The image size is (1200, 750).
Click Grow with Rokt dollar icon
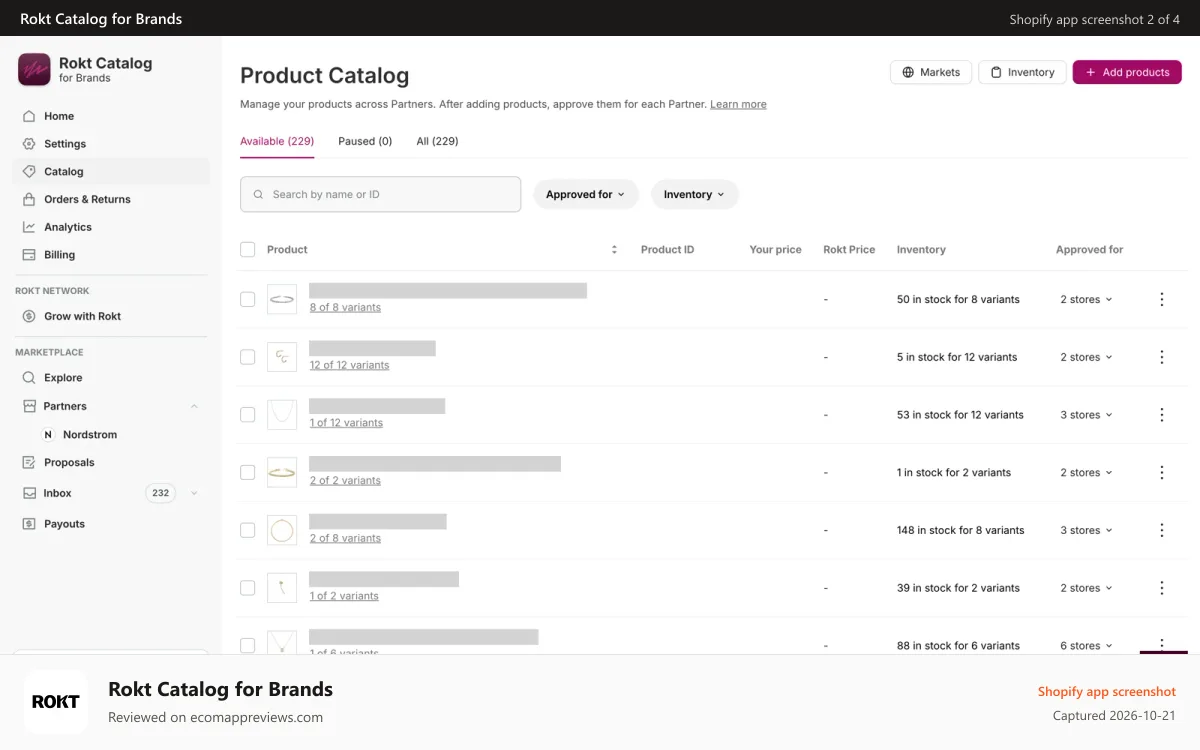point(29,316)
